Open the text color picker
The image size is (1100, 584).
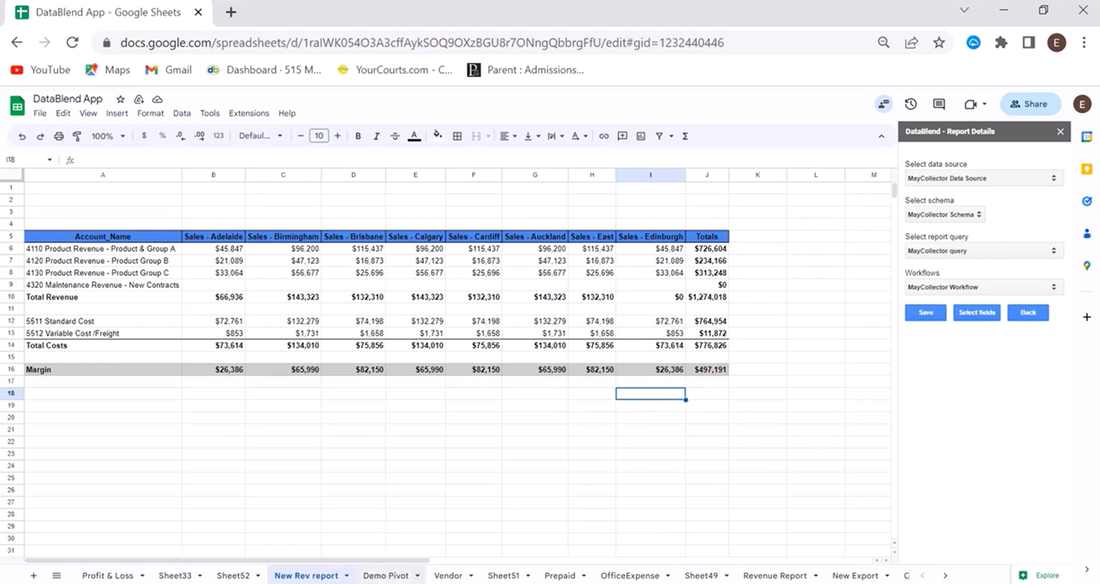414,136
